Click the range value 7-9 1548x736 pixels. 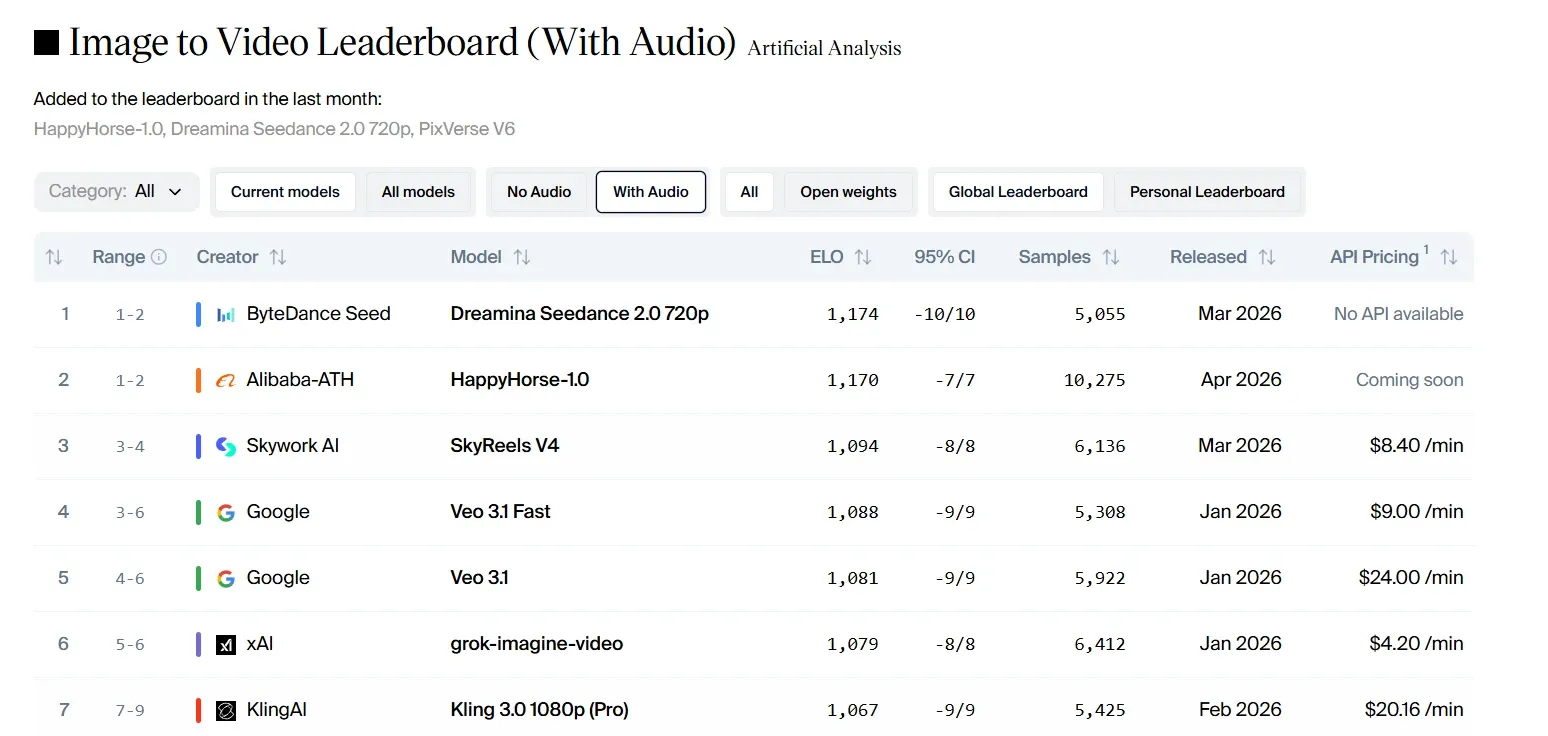coord(130,711)
